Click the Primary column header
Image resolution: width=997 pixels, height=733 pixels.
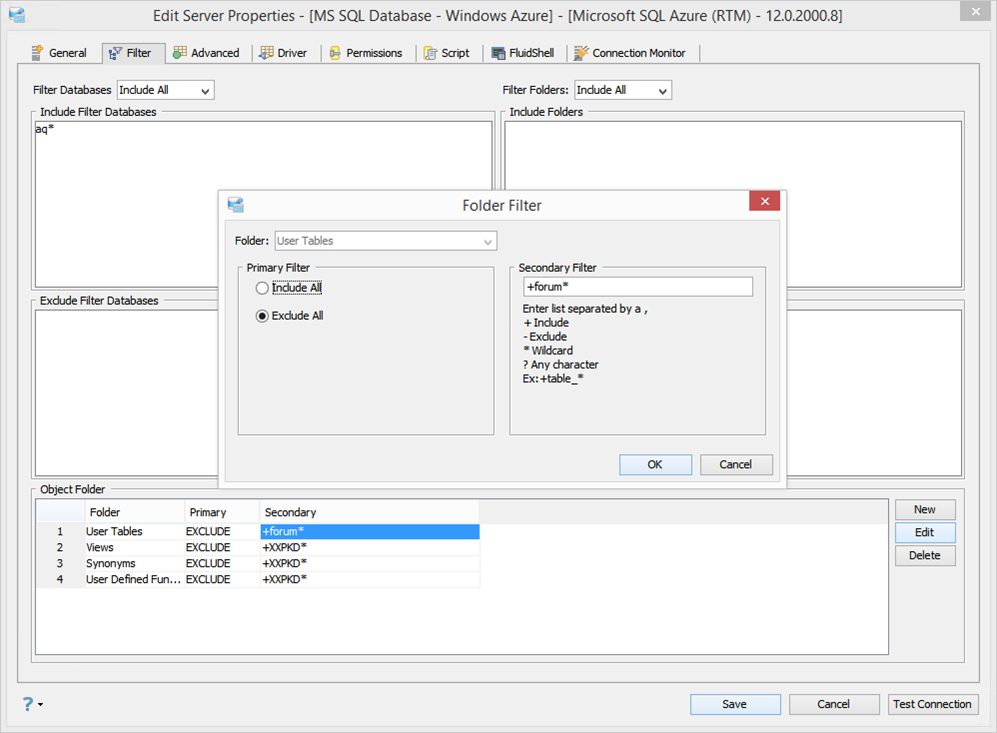222,512
